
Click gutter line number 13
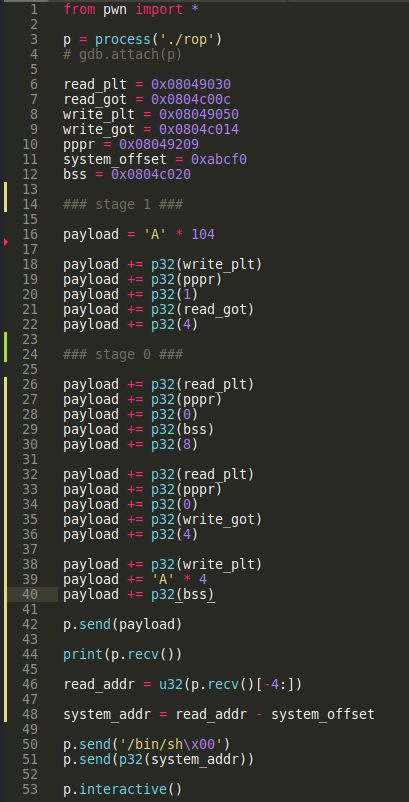tap(30, 189)
